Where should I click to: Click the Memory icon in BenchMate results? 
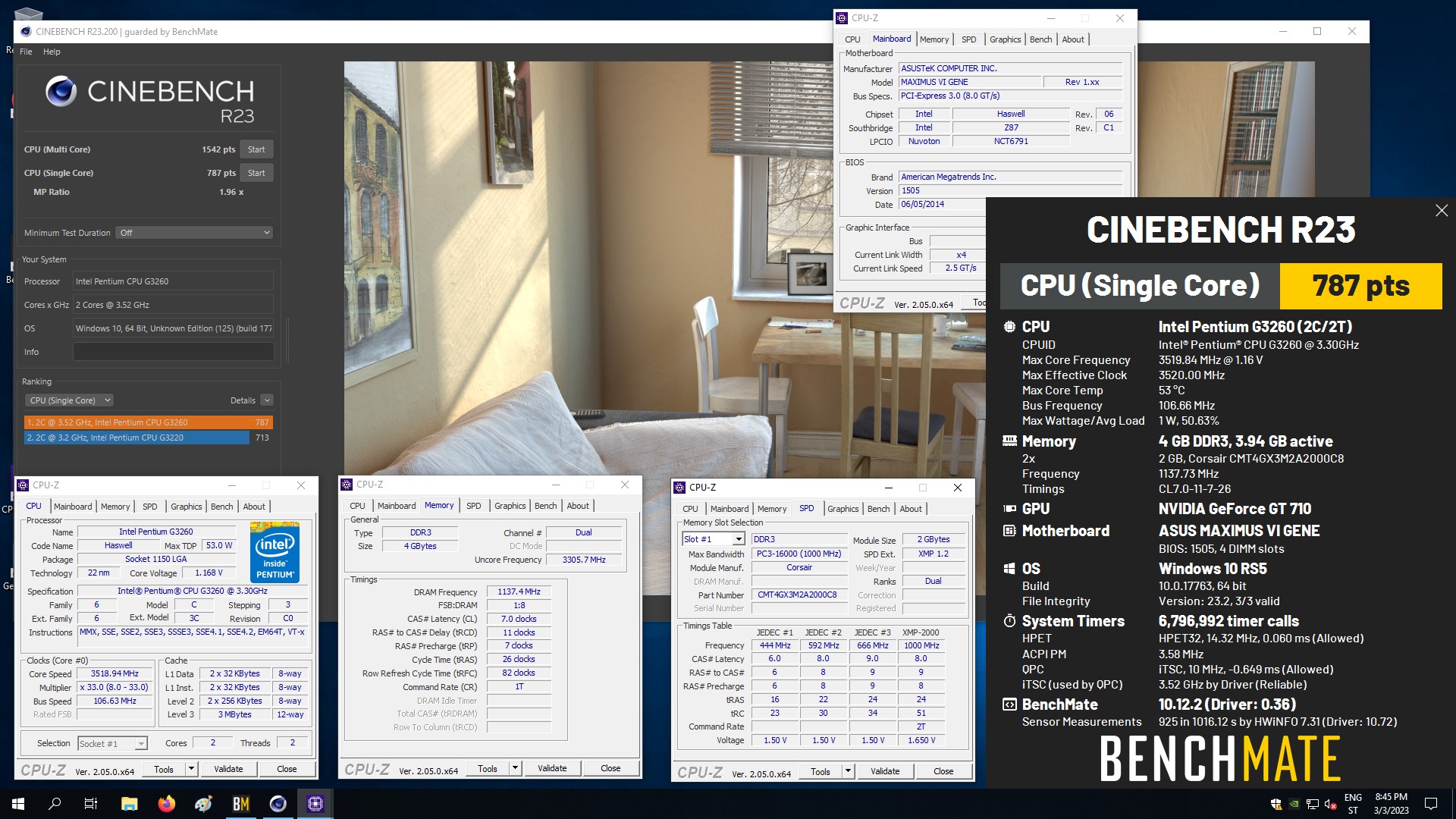(1009, 441)
